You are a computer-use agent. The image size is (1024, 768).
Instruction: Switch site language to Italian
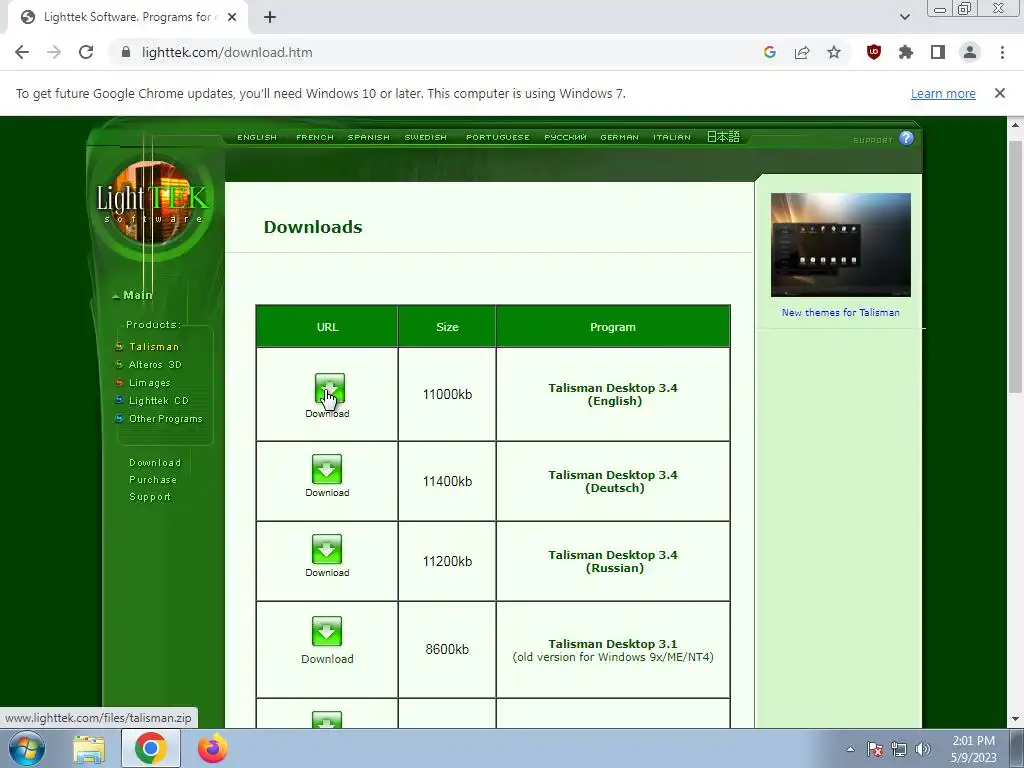click(x=671, y=137)
